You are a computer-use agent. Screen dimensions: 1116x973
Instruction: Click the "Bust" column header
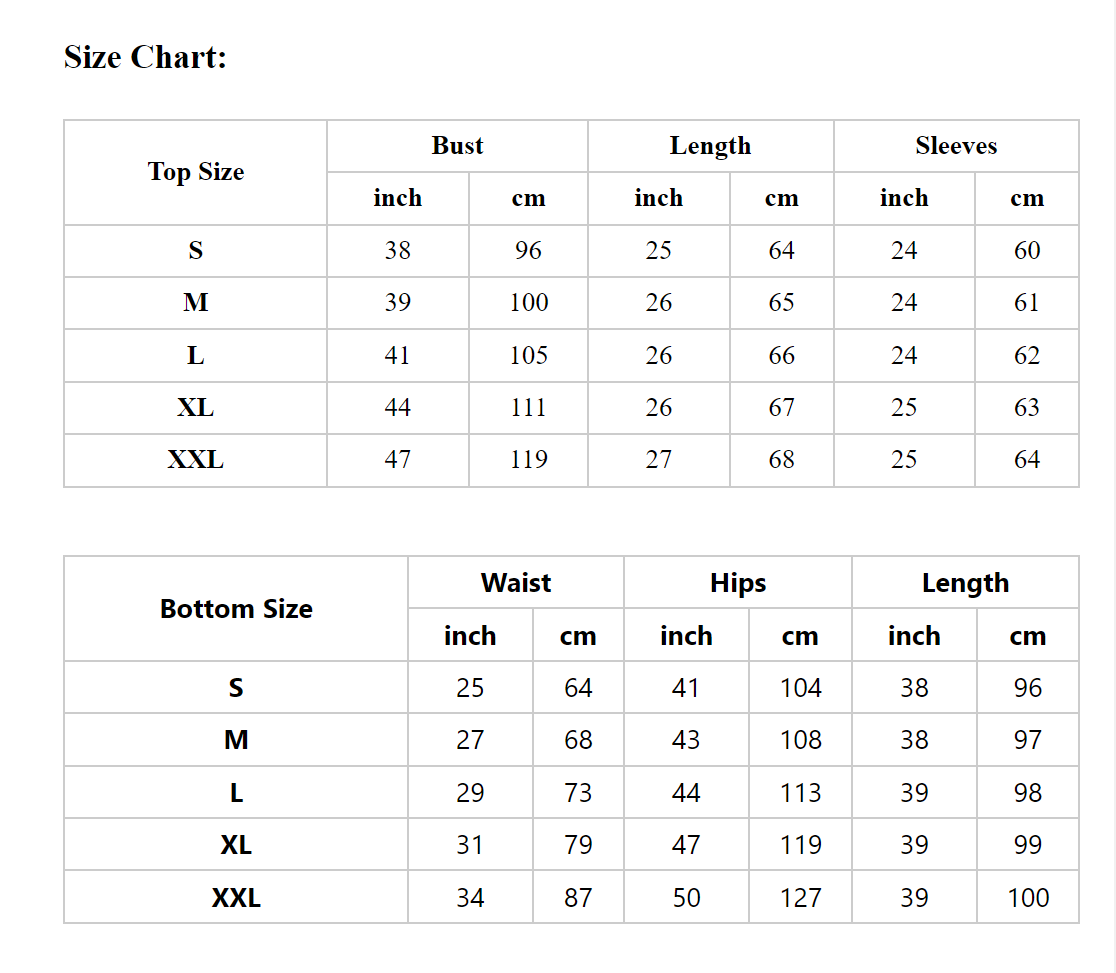click(x=457, y=146)
